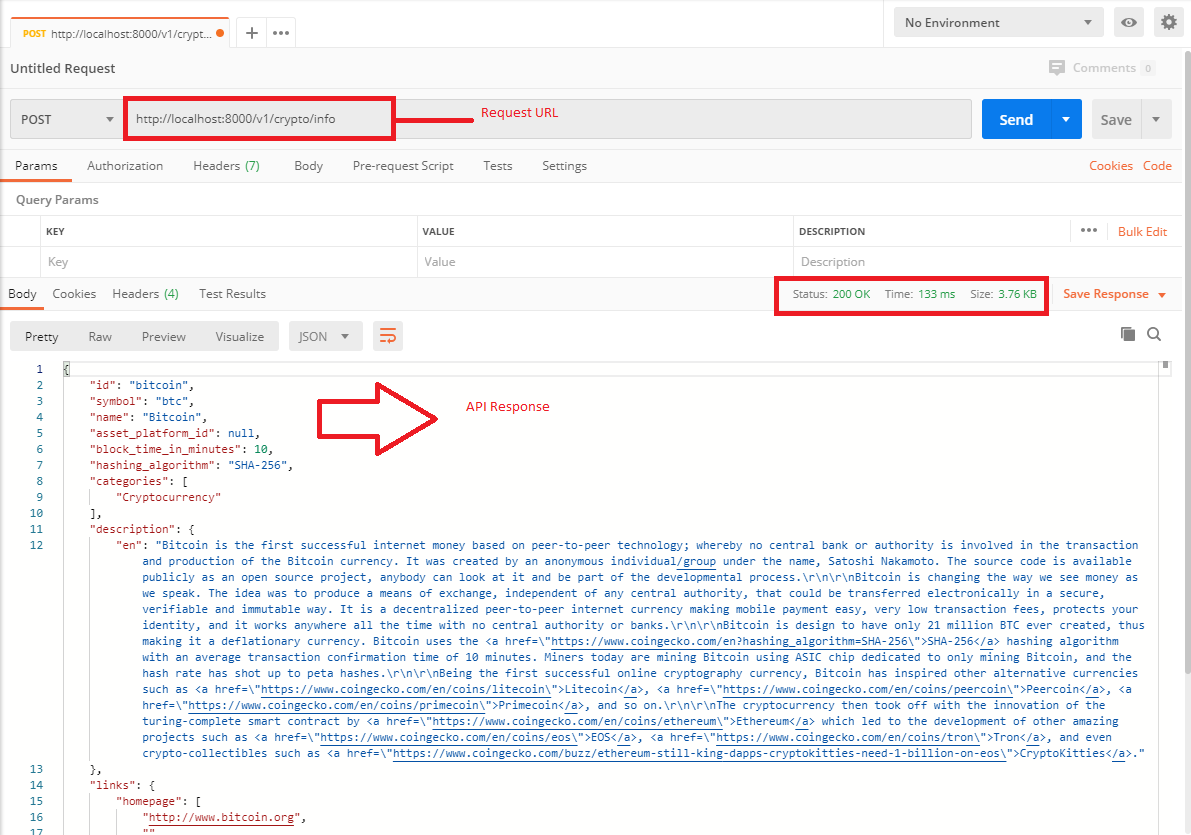The height and width of the screenshot is (835, 1191).
Task: Open Pre-request Script tab
Action: [403, 166]
